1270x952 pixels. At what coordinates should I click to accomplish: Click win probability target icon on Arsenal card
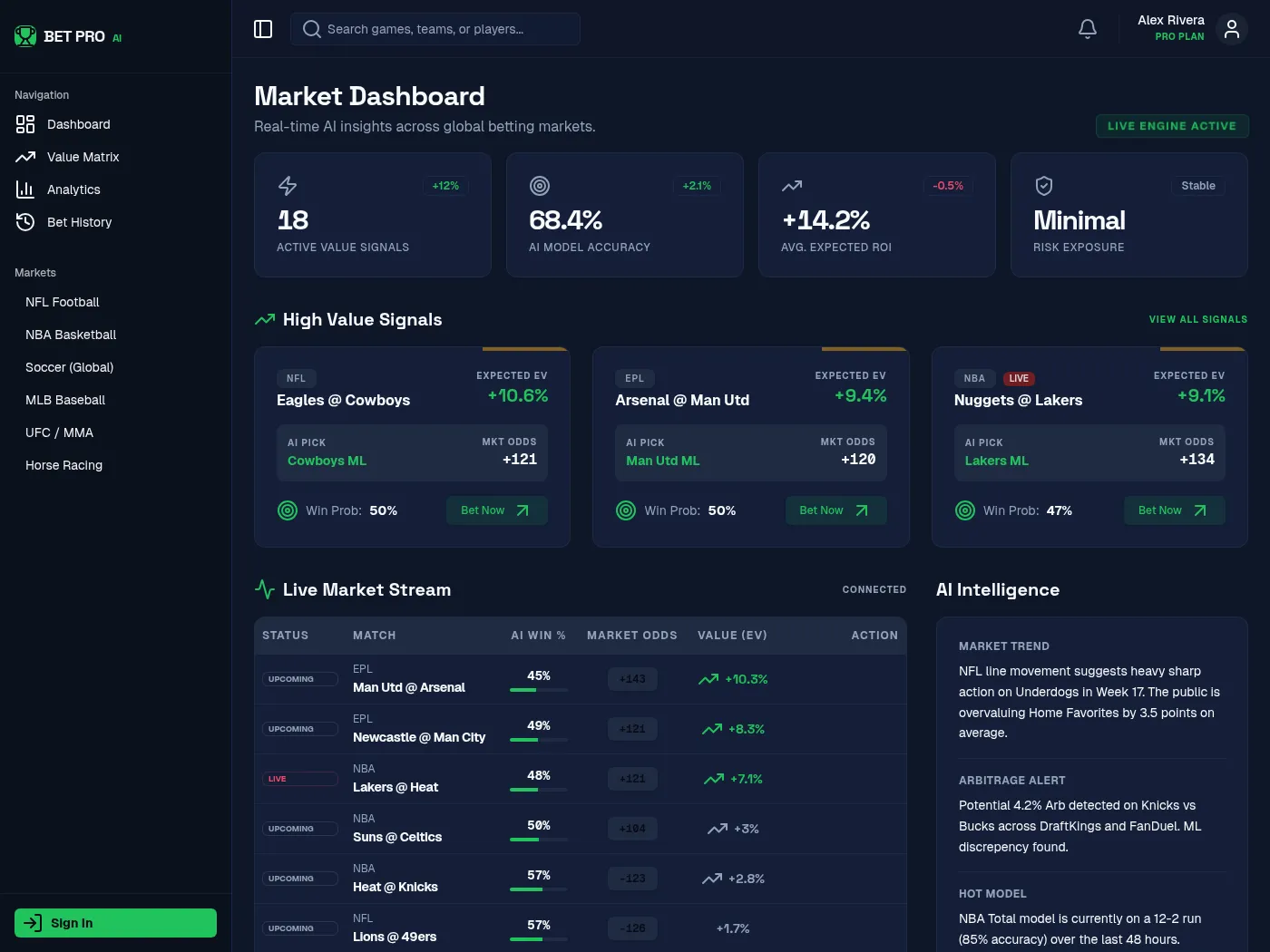pyautogui.click(x=626, y=510)
